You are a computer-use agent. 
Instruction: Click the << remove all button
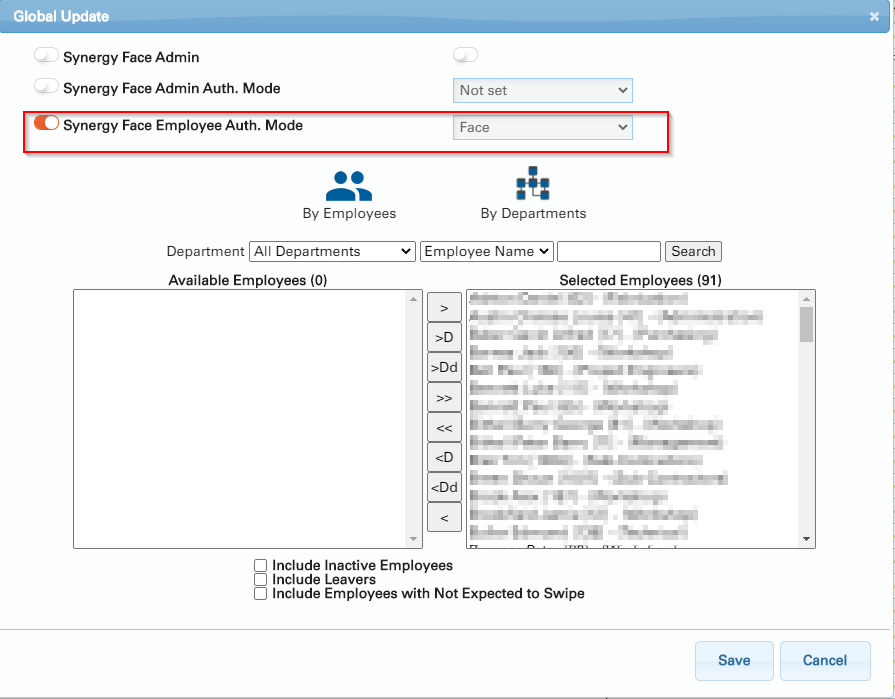coord(444,427)
